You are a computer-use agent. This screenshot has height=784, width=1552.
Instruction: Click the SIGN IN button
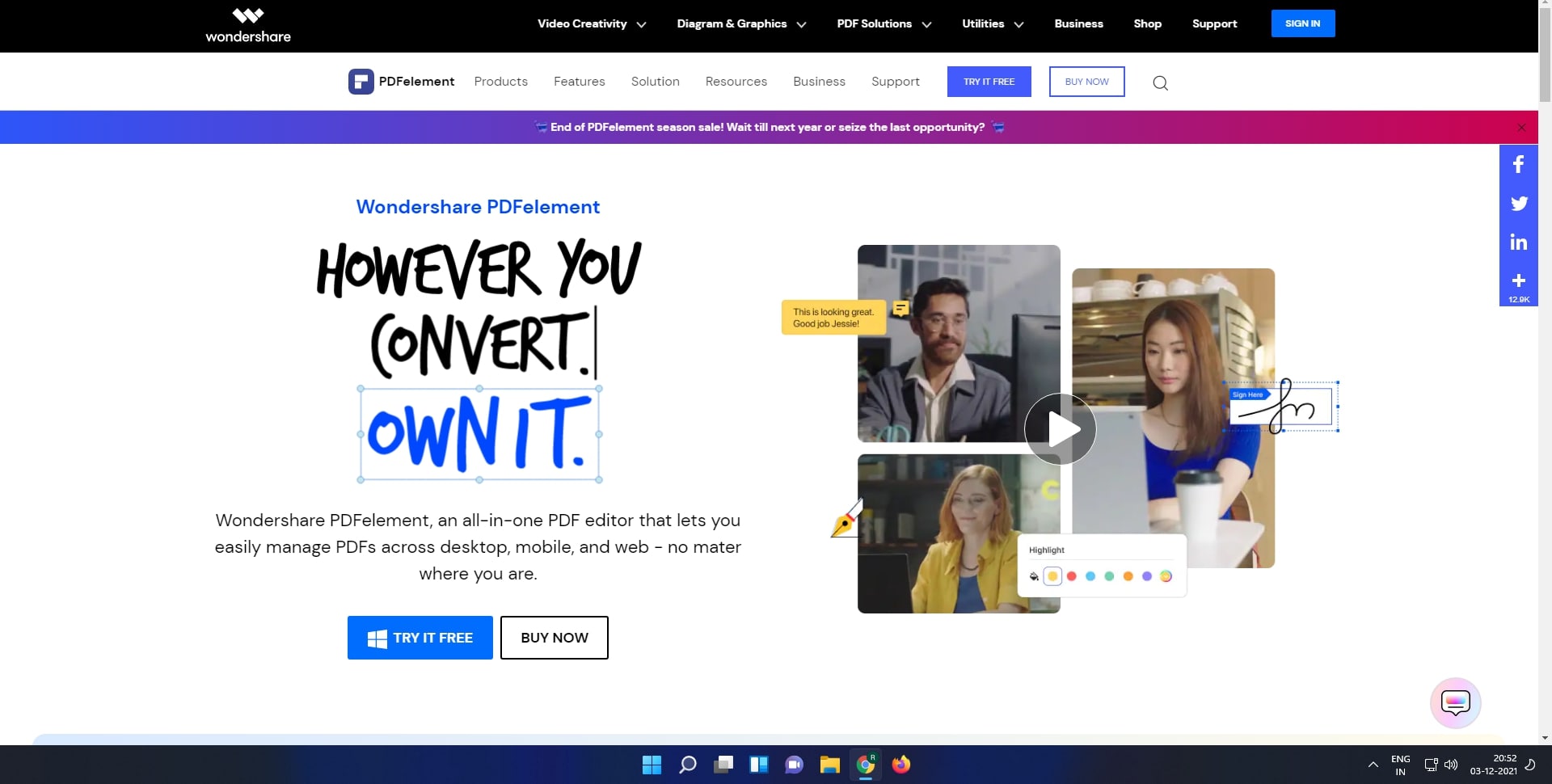pyautogui.click(x=1302, y=23)
